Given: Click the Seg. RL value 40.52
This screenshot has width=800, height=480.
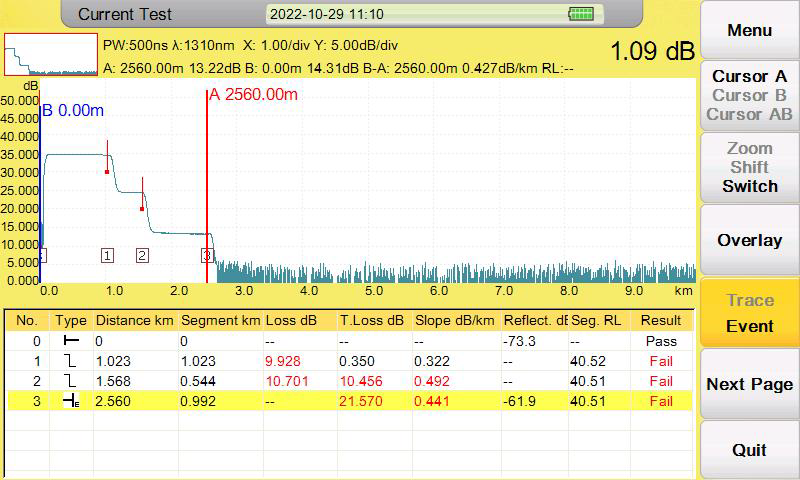Looking at the screenshot, I should 588,361.
